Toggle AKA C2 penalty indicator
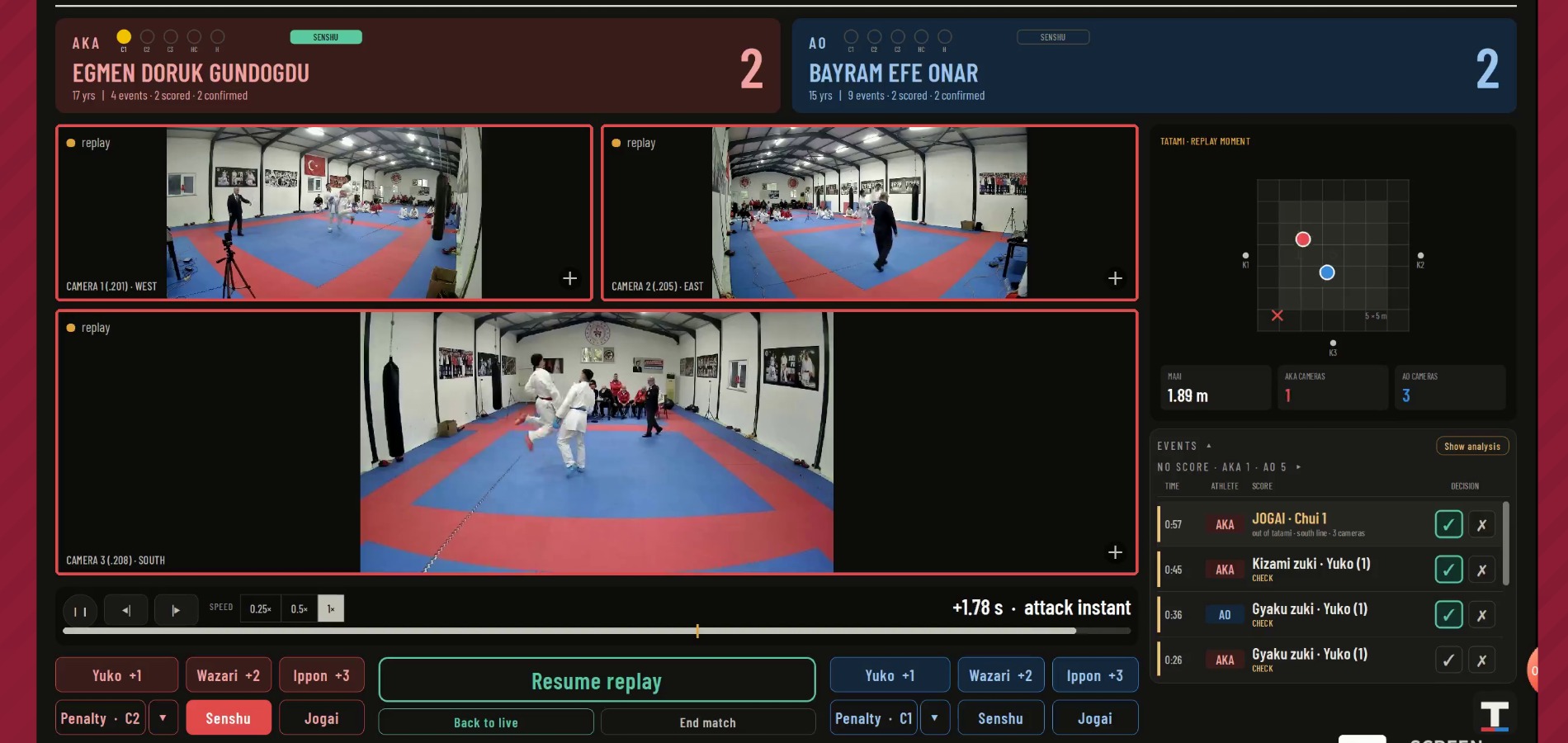Image resolution: width=1568 pixels, height=743 pixels. 147,36
